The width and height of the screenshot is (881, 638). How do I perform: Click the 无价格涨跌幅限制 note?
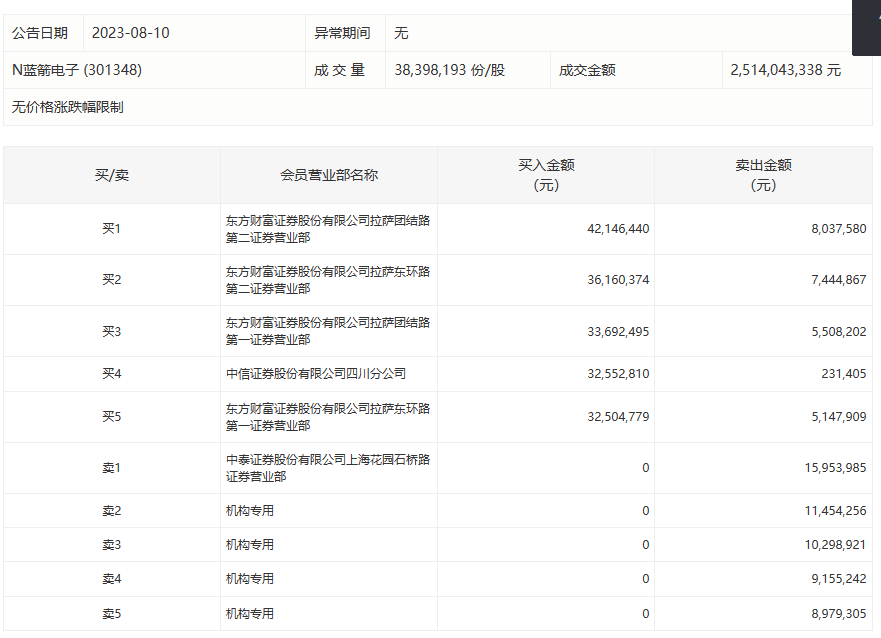(x=67, y=107)
